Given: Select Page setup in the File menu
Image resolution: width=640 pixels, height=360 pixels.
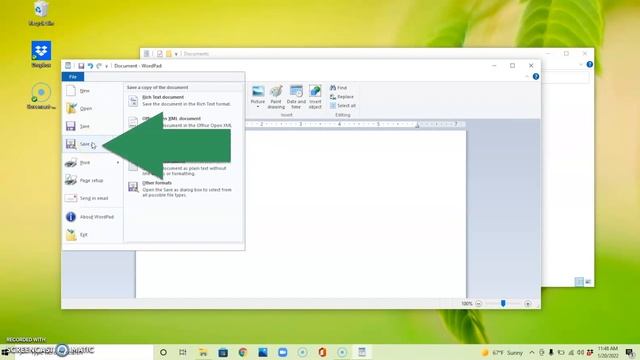Looking at the screenshot, I should click(x=92, y=180).
